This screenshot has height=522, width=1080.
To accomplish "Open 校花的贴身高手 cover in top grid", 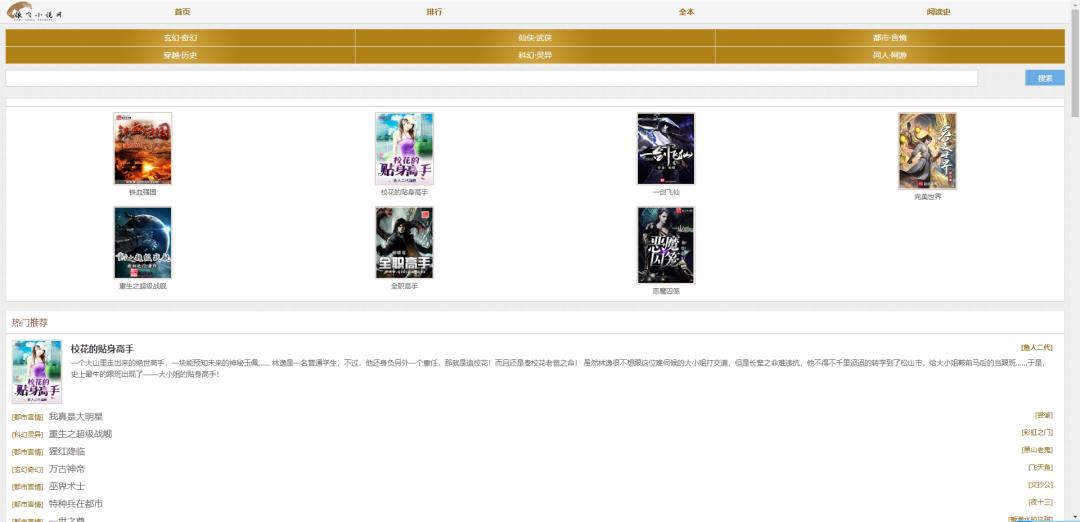I will 404,149.
